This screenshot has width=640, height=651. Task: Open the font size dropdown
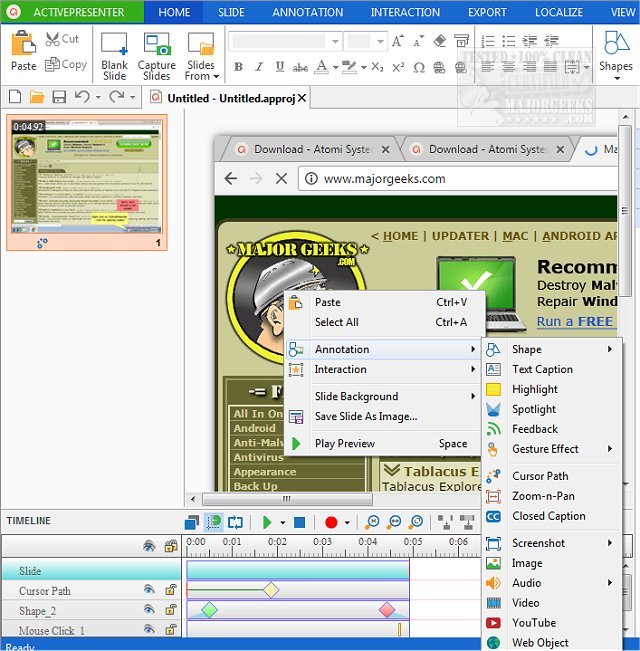click(380, 42)
